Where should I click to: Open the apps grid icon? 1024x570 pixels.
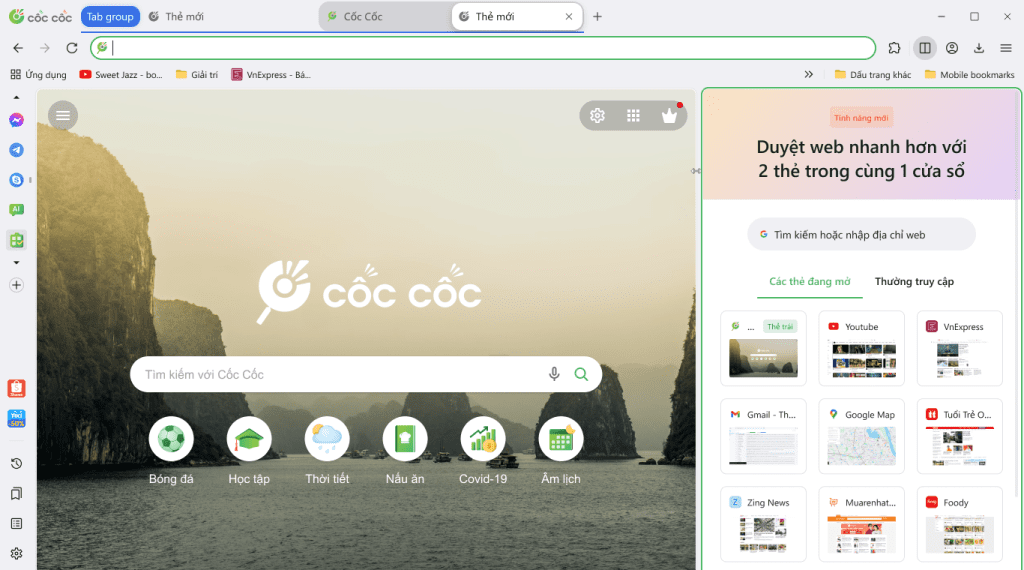tap(633, 116)
